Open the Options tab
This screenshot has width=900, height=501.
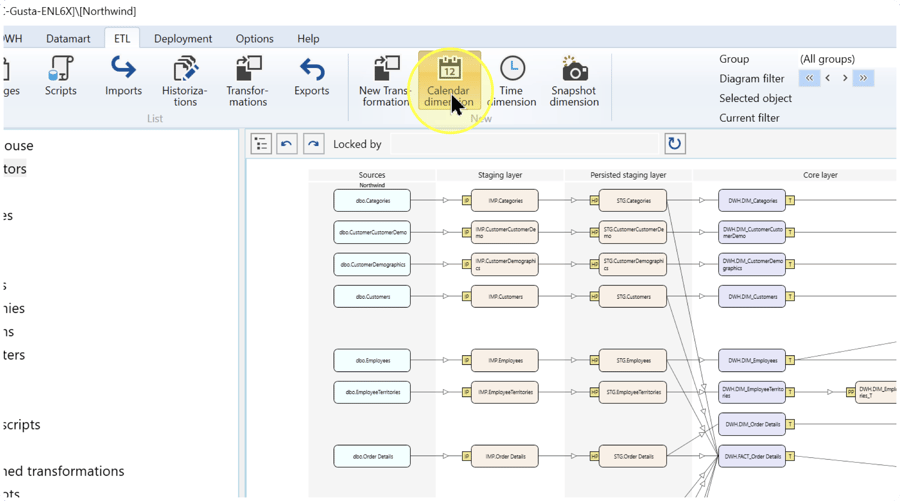(x=254, y=38)
